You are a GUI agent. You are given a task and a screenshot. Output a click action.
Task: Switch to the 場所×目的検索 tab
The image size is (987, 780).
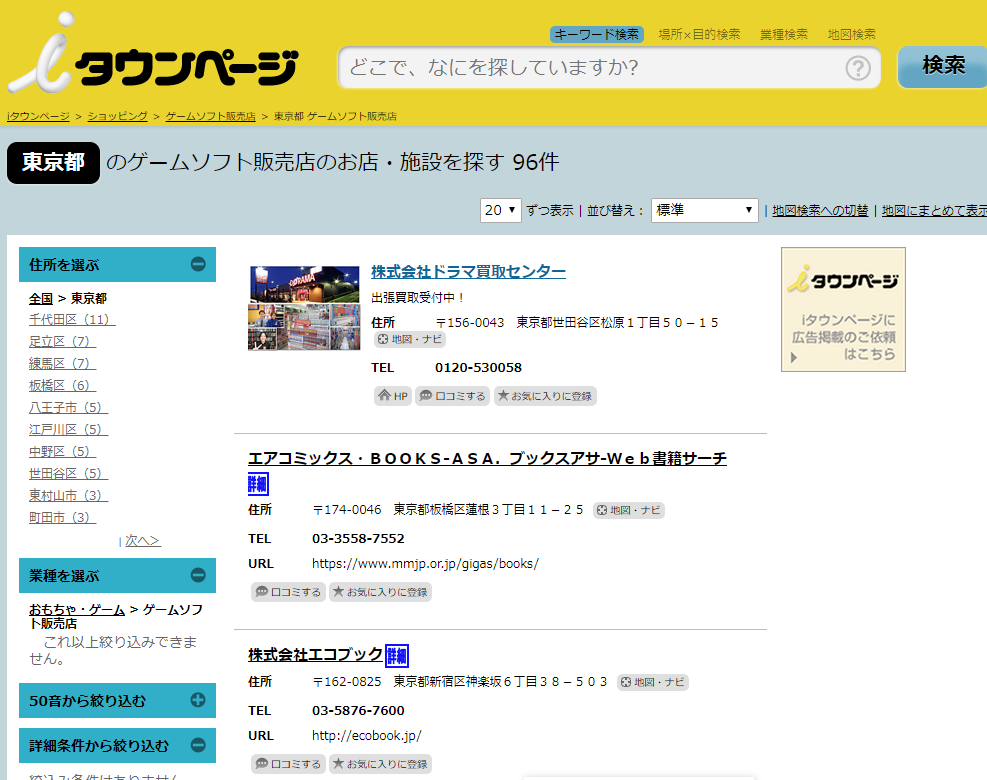coord(699,35)
